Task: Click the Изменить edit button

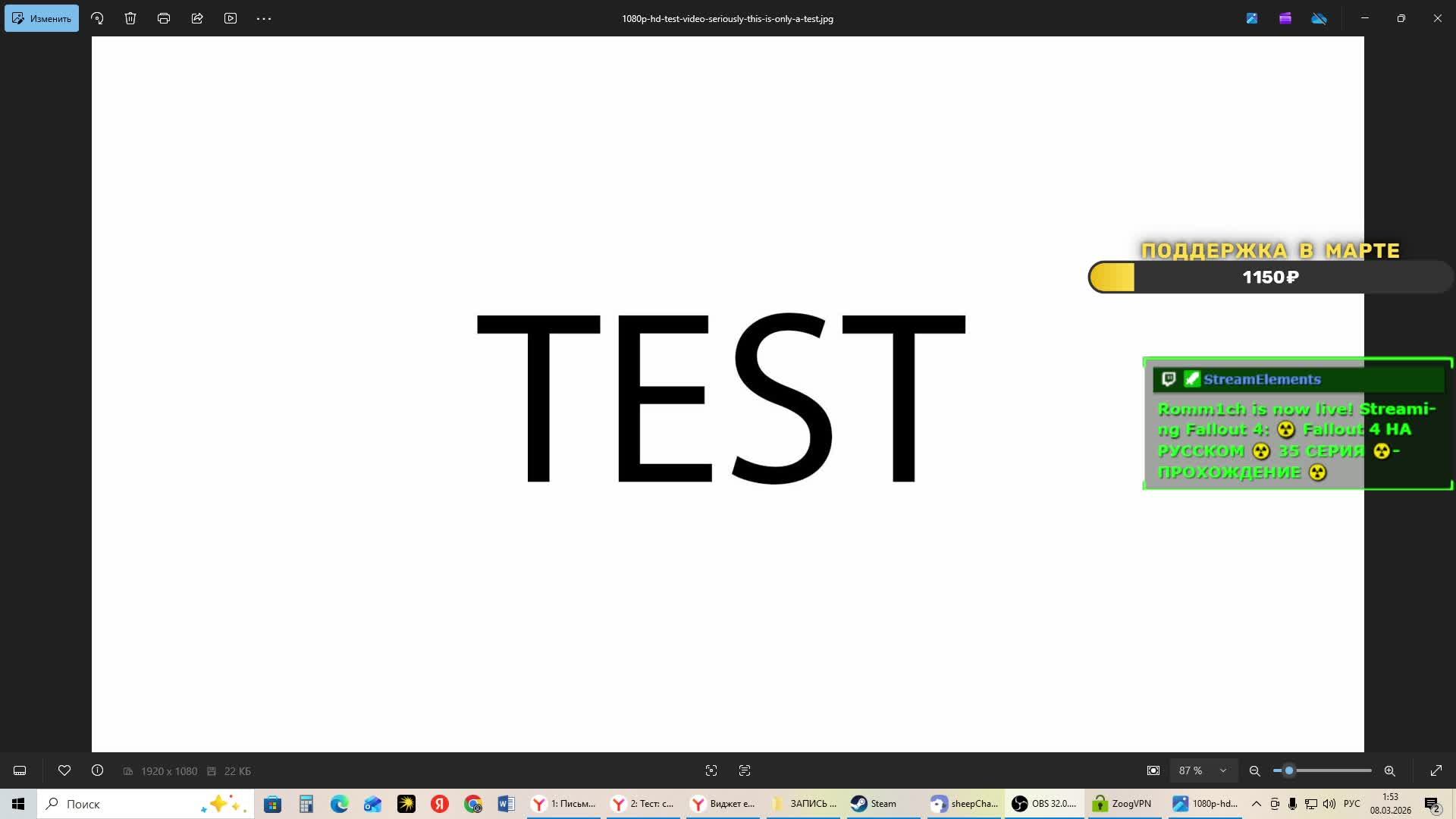Action: [x=42, y=18]
